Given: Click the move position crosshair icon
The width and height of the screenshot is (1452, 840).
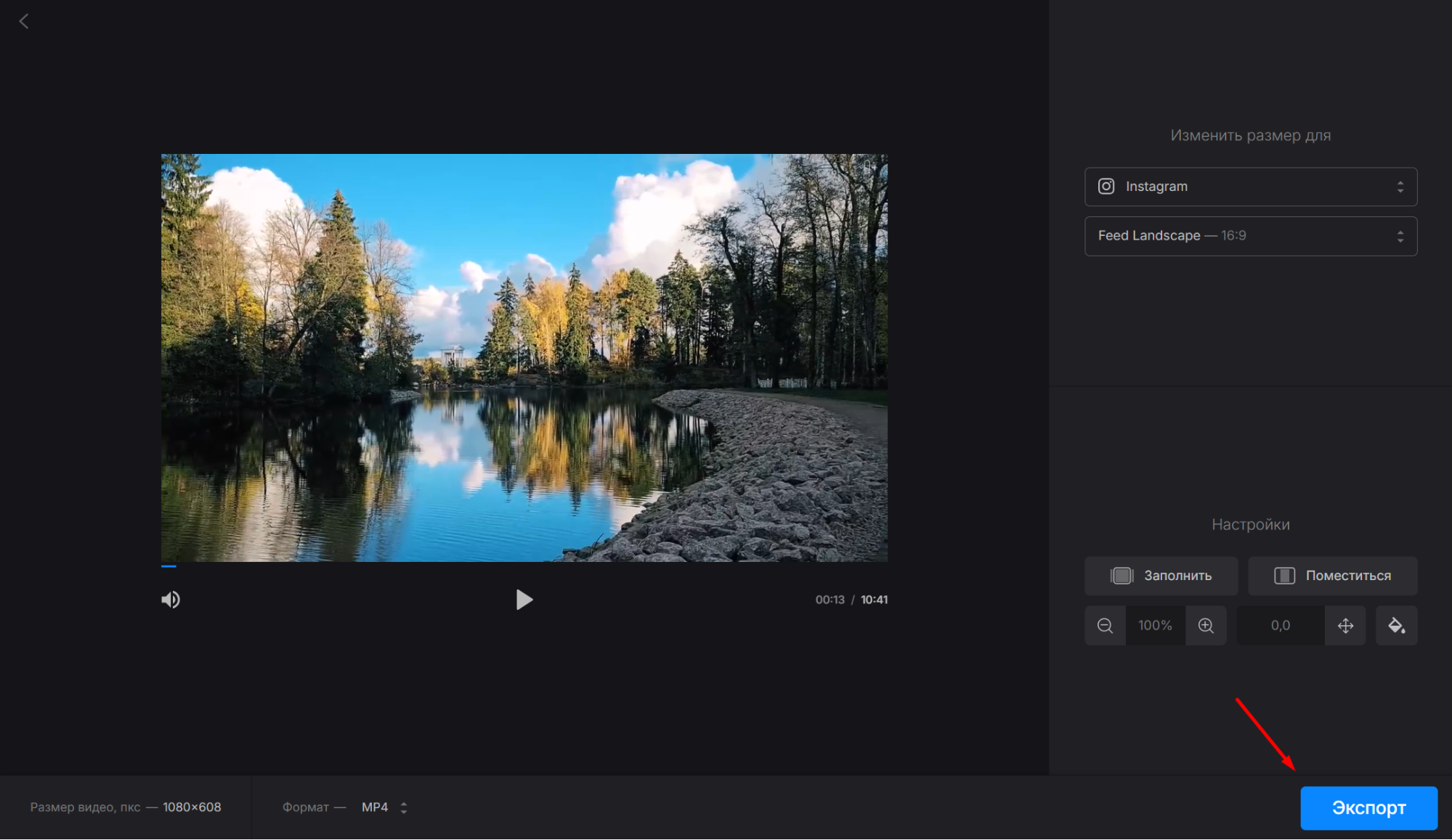Looking at the screenshot, I should click(x=1345, y=626).
